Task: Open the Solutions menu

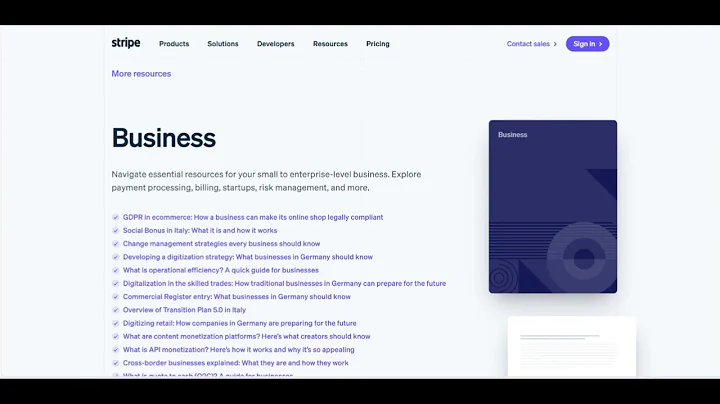Action: [223, 44]
